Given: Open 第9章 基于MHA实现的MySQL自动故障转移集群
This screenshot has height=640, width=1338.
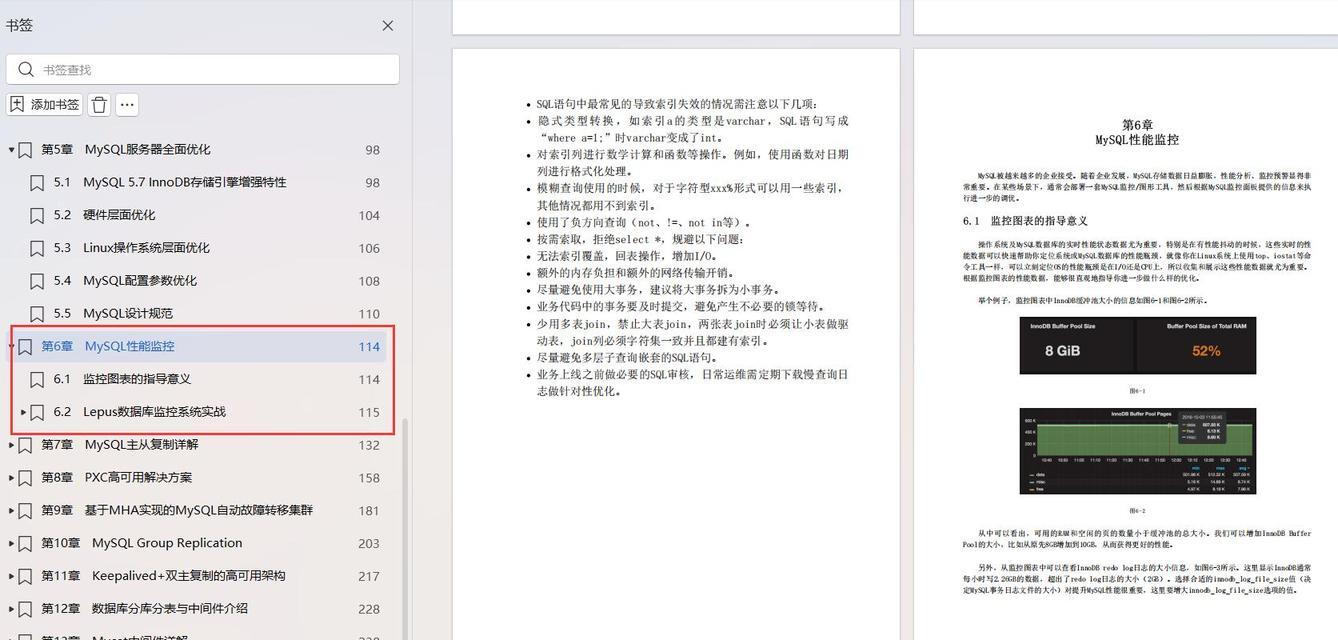Looking at the screenshot, I should [x=177, y=511].
